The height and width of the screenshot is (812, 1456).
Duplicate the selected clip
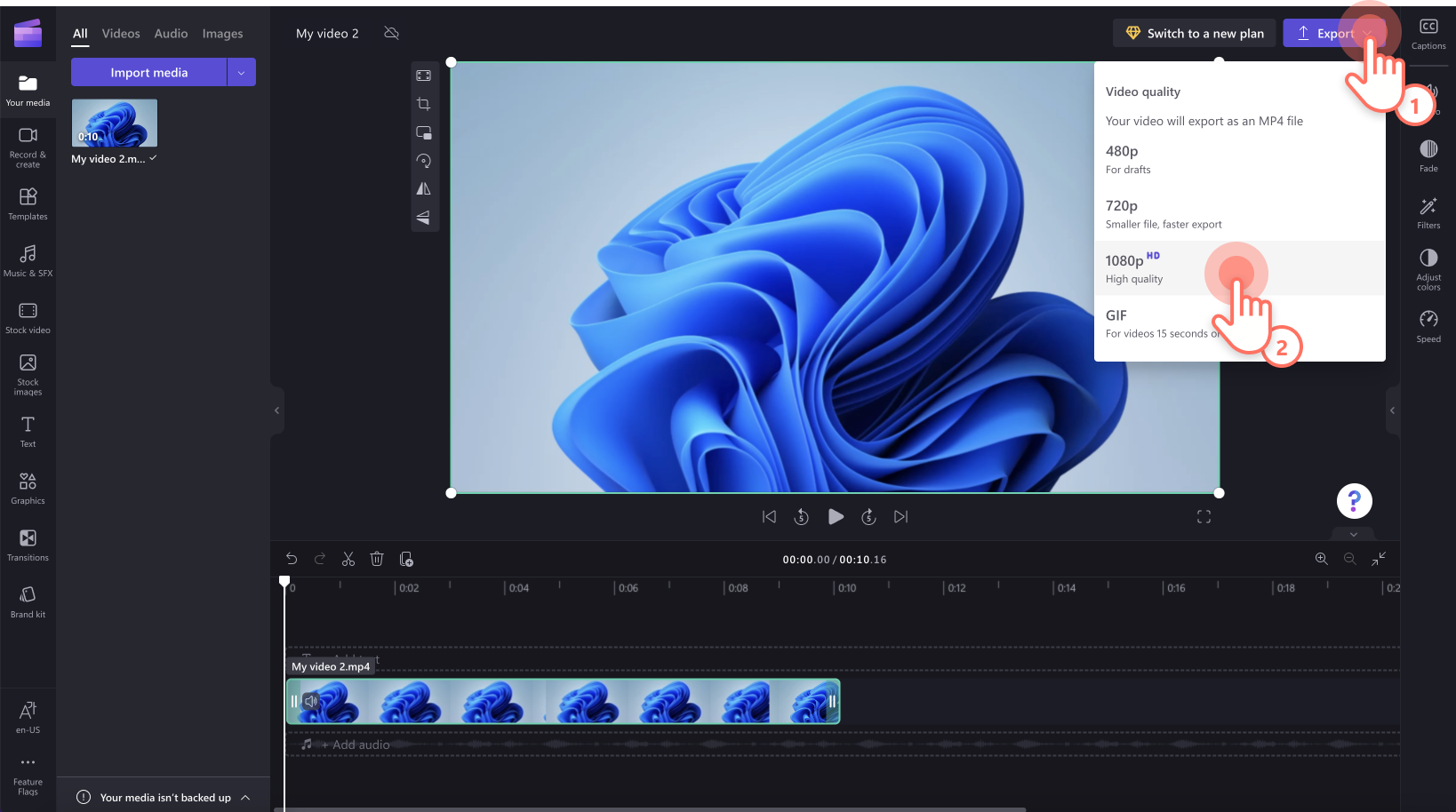[x=406, y=559]
